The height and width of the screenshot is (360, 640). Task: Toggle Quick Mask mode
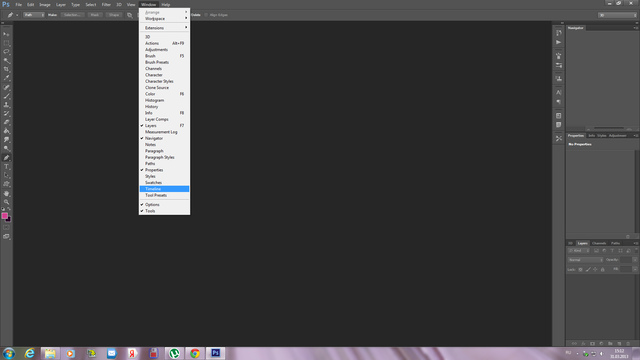point(6,228)
